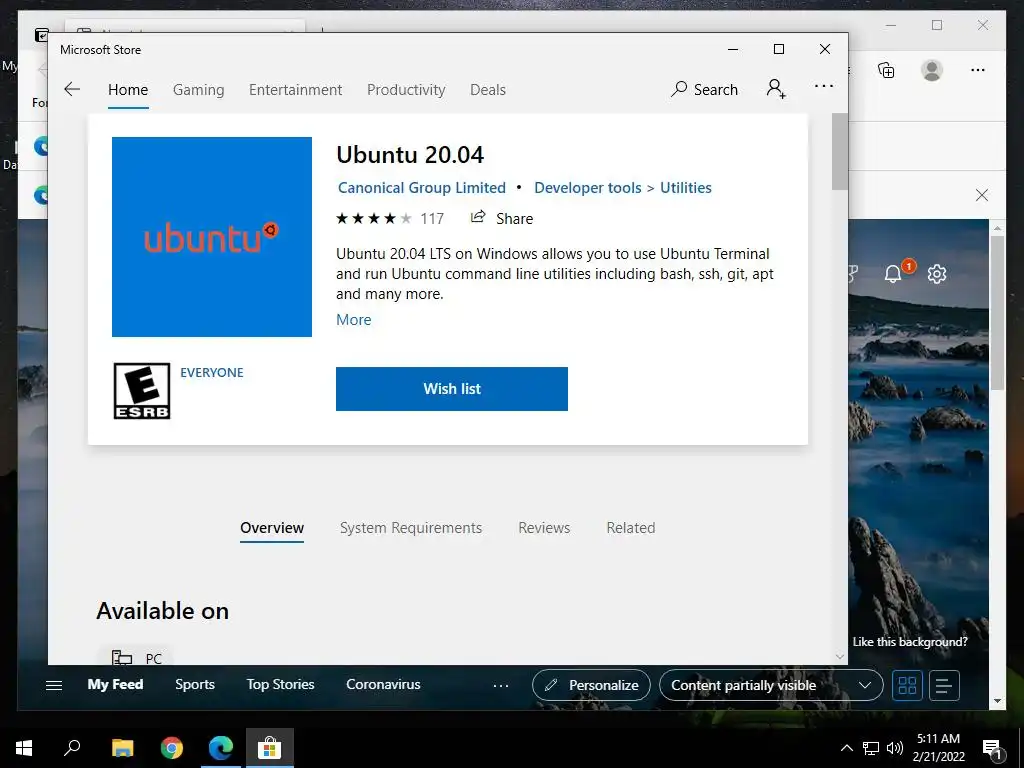
Task: Open File Explorer from taskbar
Action: (x=122, y=748)
